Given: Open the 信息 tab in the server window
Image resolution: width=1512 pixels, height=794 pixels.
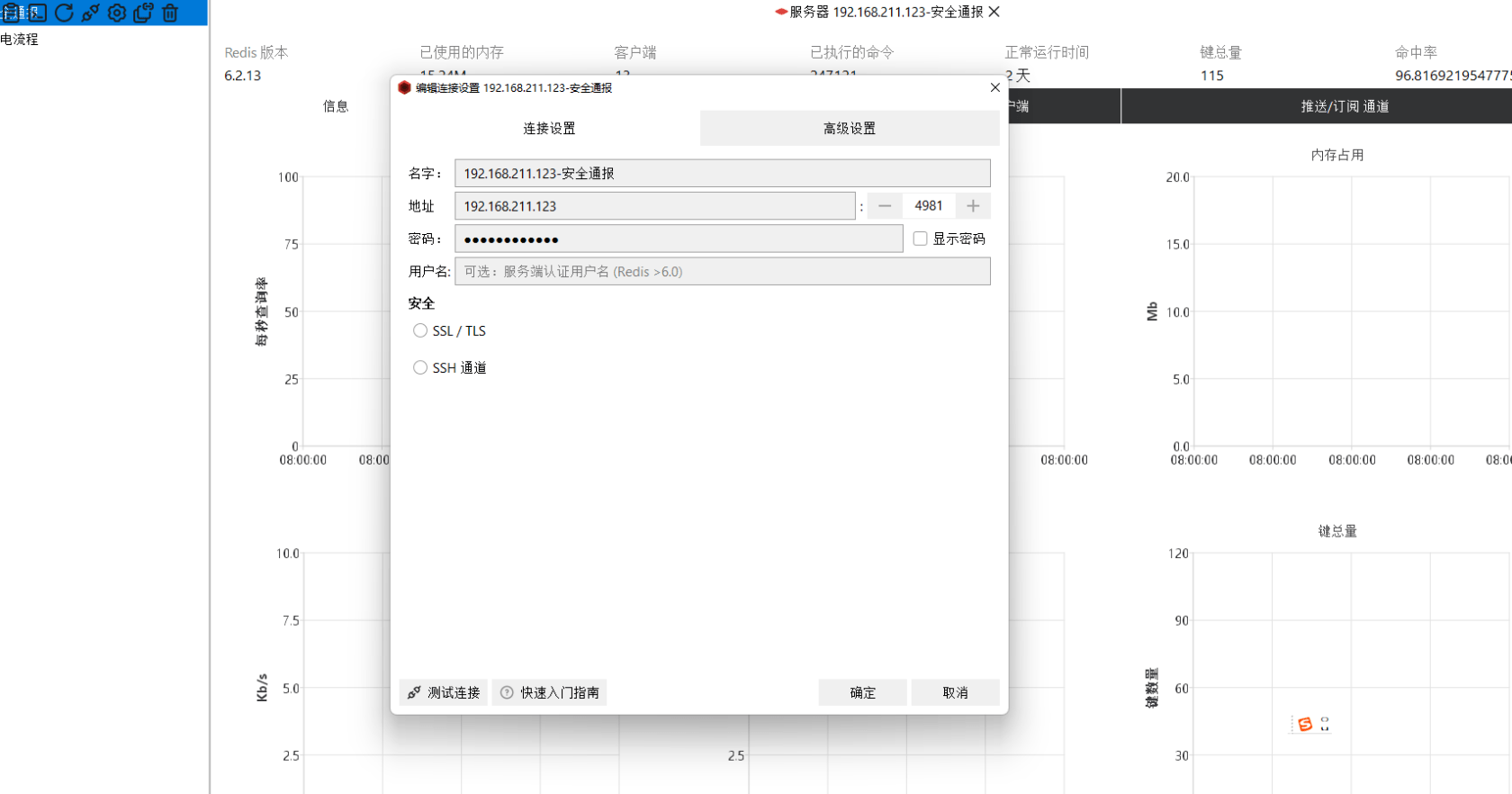Looking at the screenshot, I should (336, 106).
